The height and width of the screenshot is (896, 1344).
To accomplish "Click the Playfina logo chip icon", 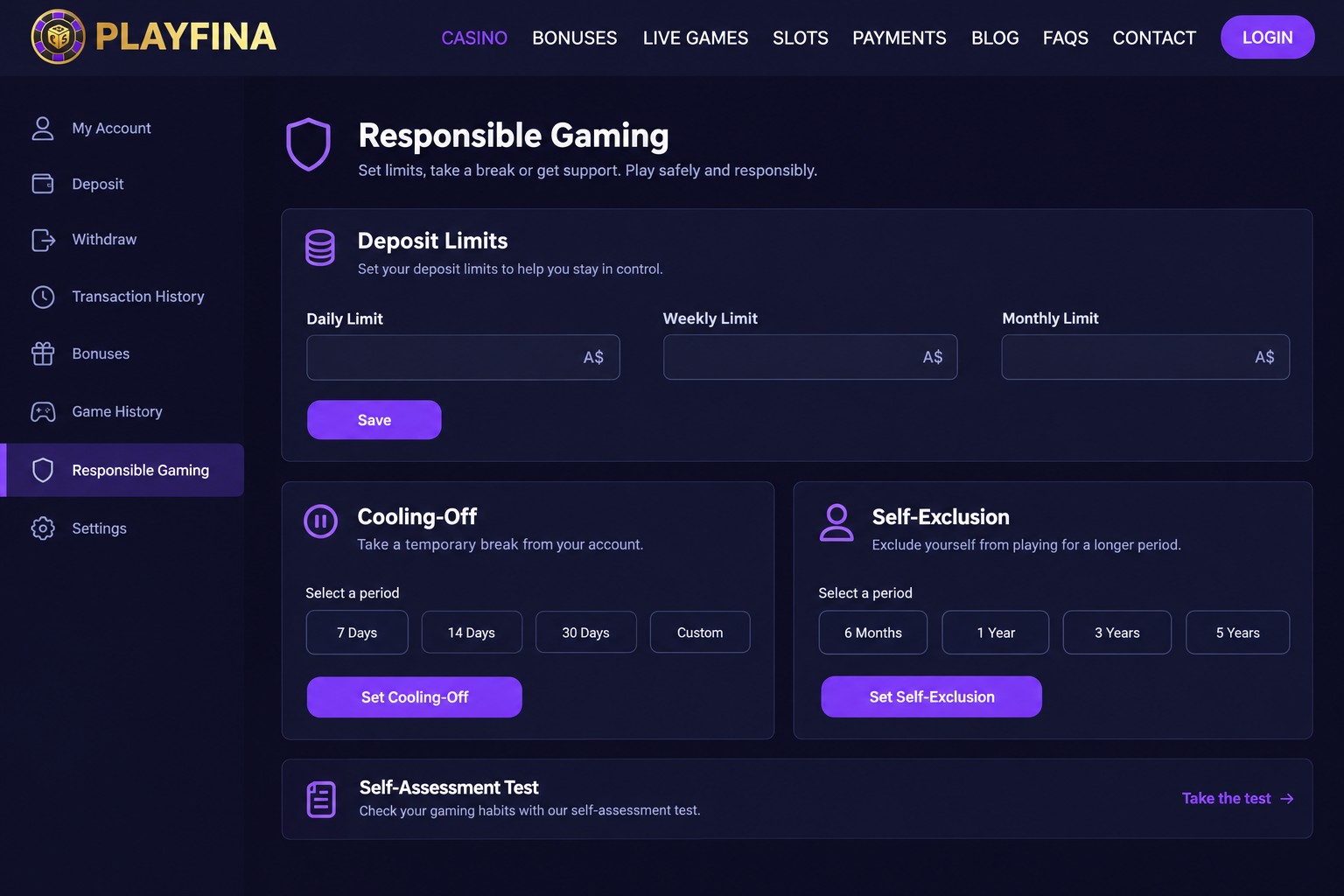I will click(x=58, y=37).
